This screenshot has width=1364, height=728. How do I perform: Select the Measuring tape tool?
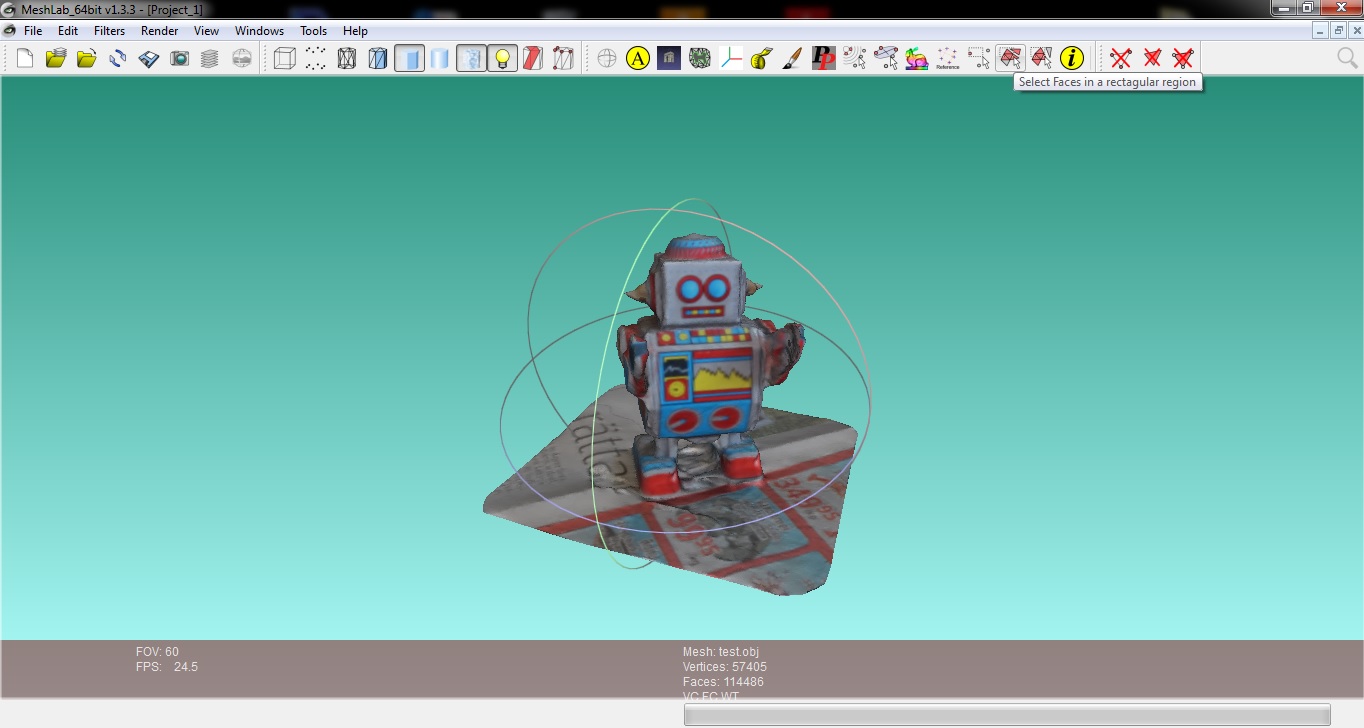click(761, 59)
